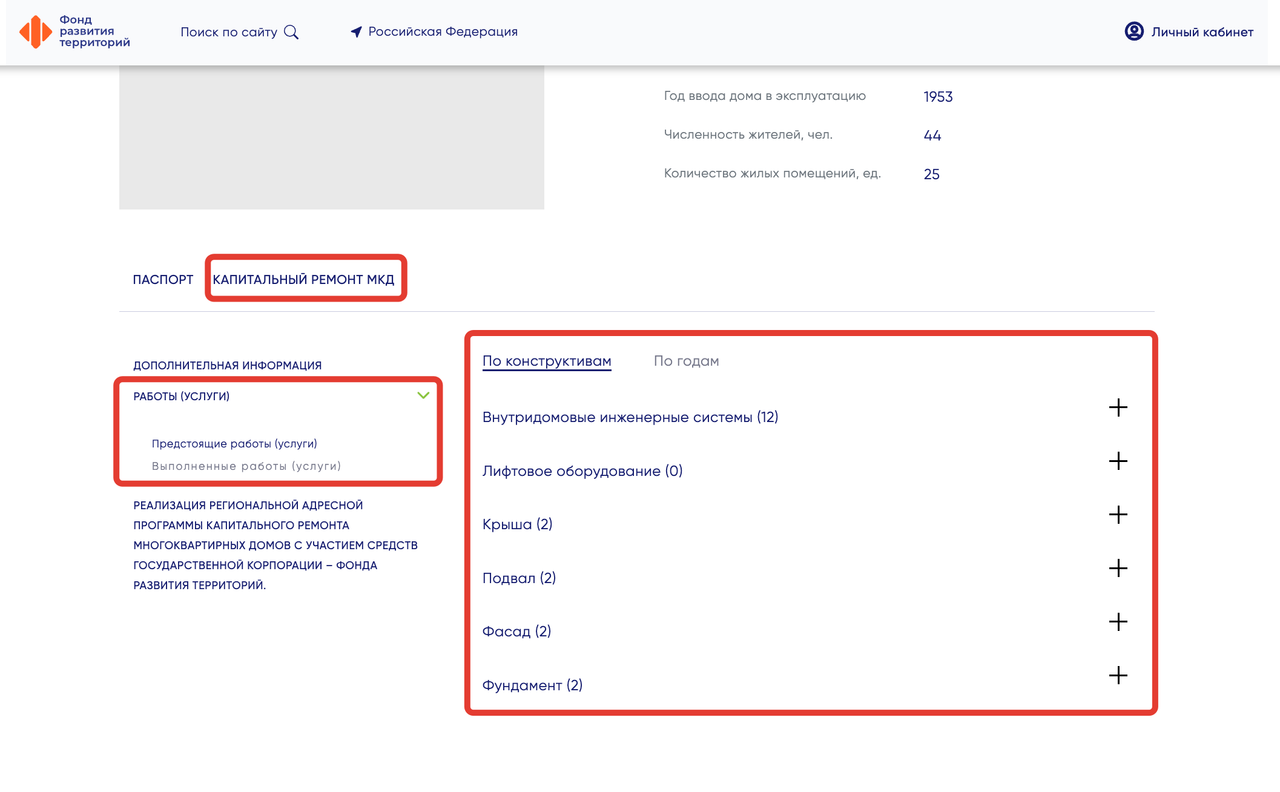This screenshot has width=1280, height=792.
Task: Click Крыша (2) row label
Action: click(x=517, y=524)
